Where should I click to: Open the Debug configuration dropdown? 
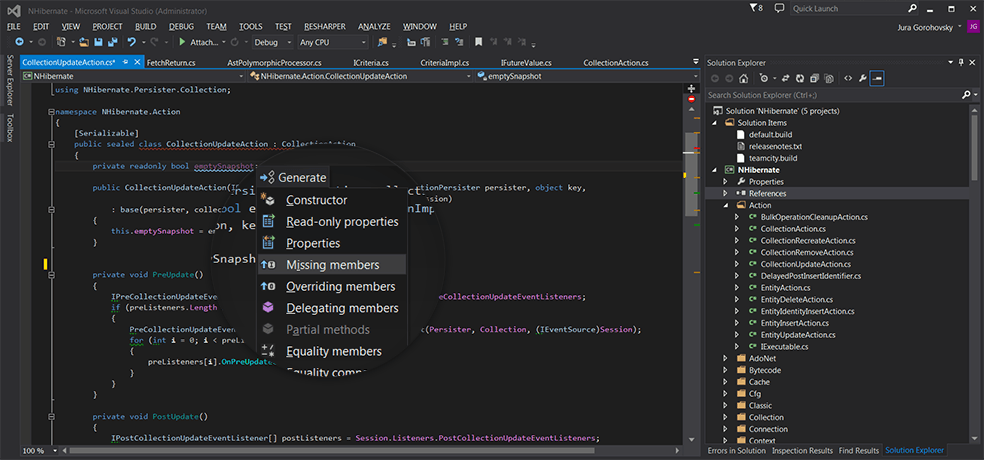(x=272, y=42)
